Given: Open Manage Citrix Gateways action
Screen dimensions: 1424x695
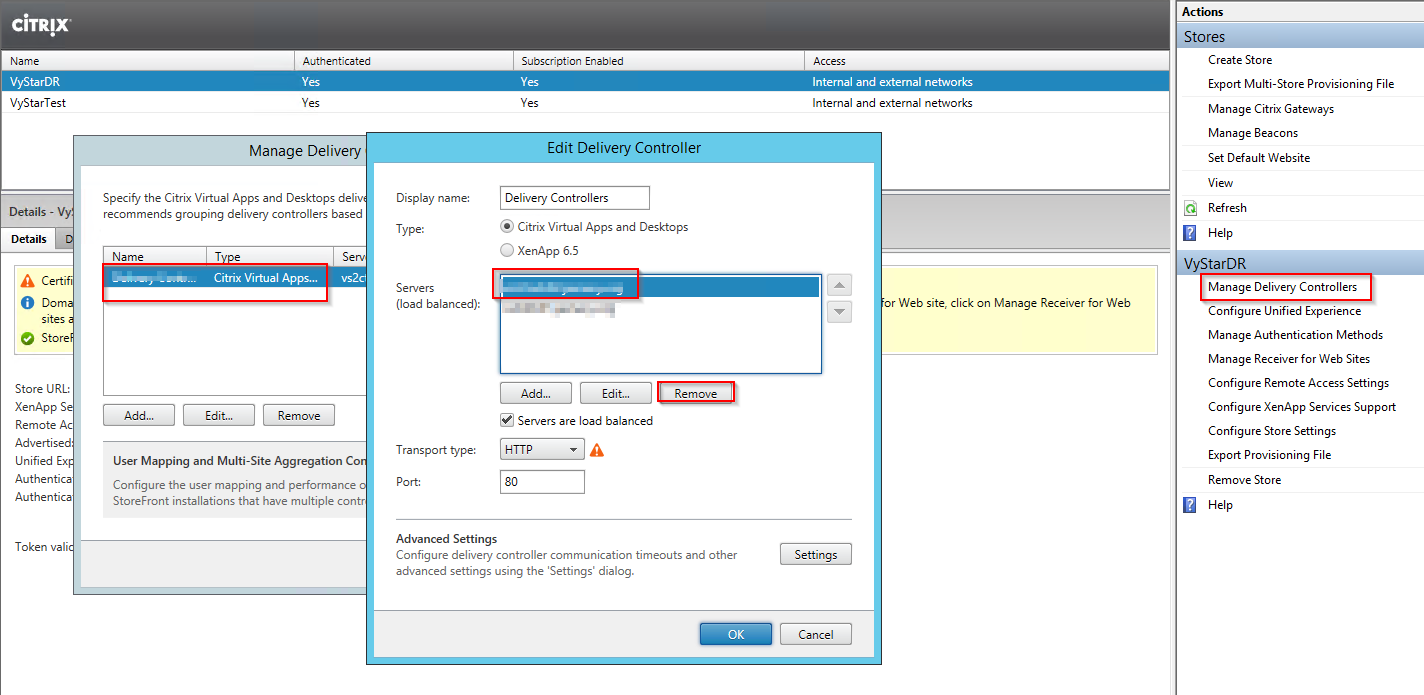Looking at the screenshot, I should [x=1271, y=109].
